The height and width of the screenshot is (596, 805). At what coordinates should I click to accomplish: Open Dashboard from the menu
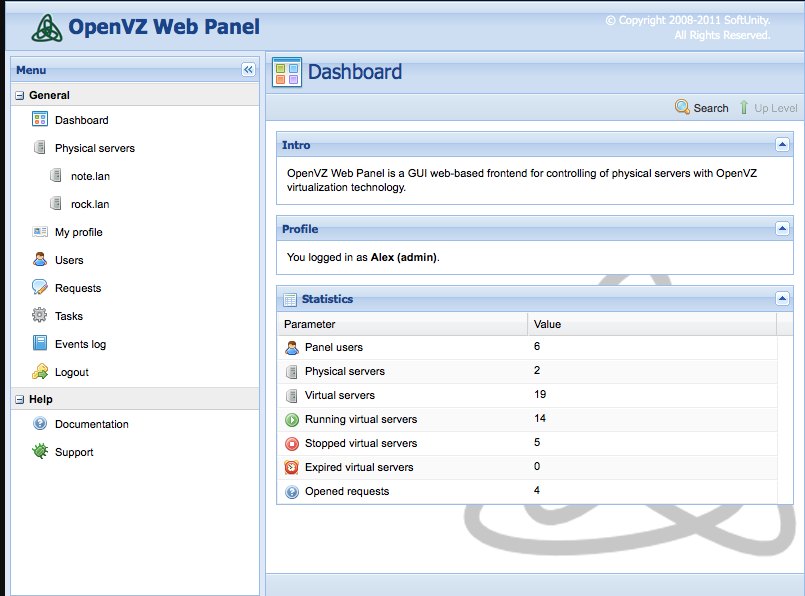pyautogui.click(x=82, y=120)
